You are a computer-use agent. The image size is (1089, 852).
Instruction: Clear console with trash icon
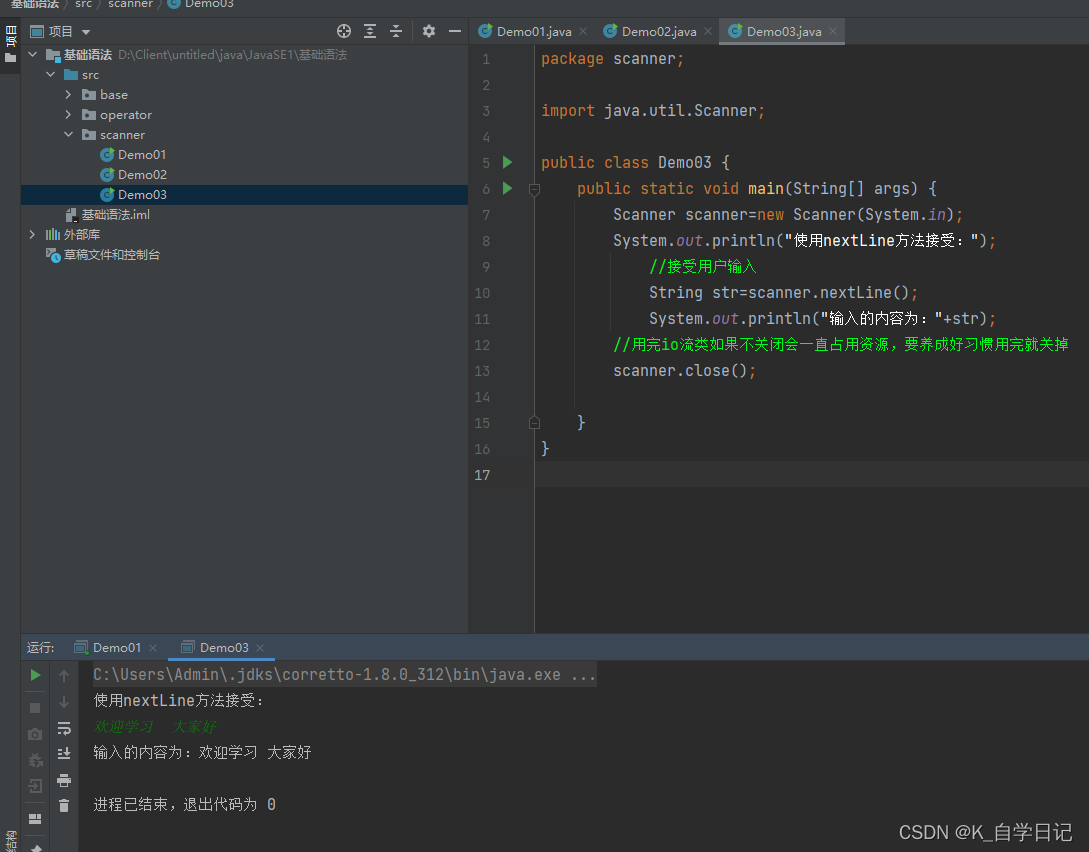click(x=64, y=805)
